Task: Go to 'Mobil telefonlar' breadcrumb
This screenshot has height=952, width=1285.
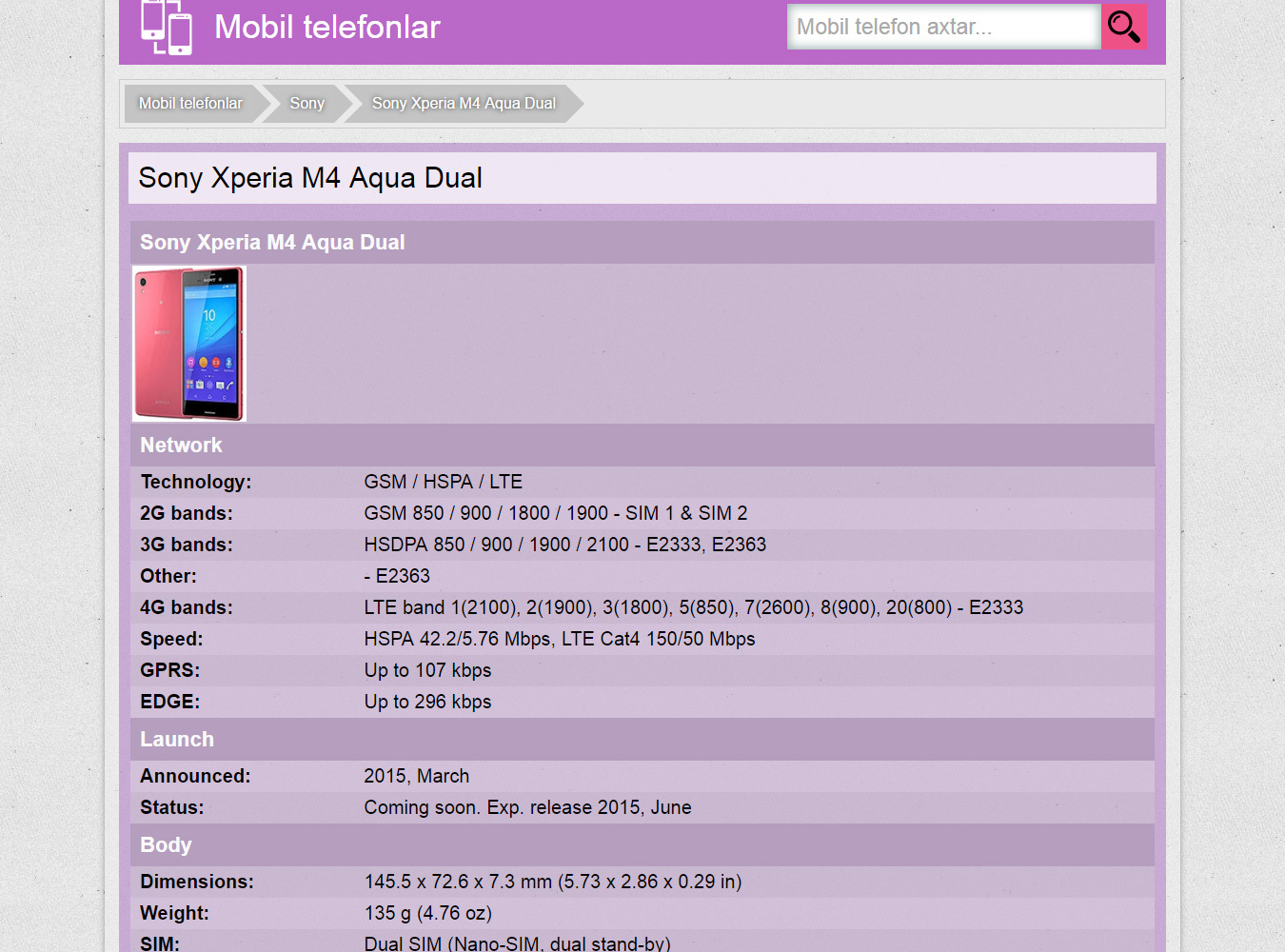Action: 190,103
